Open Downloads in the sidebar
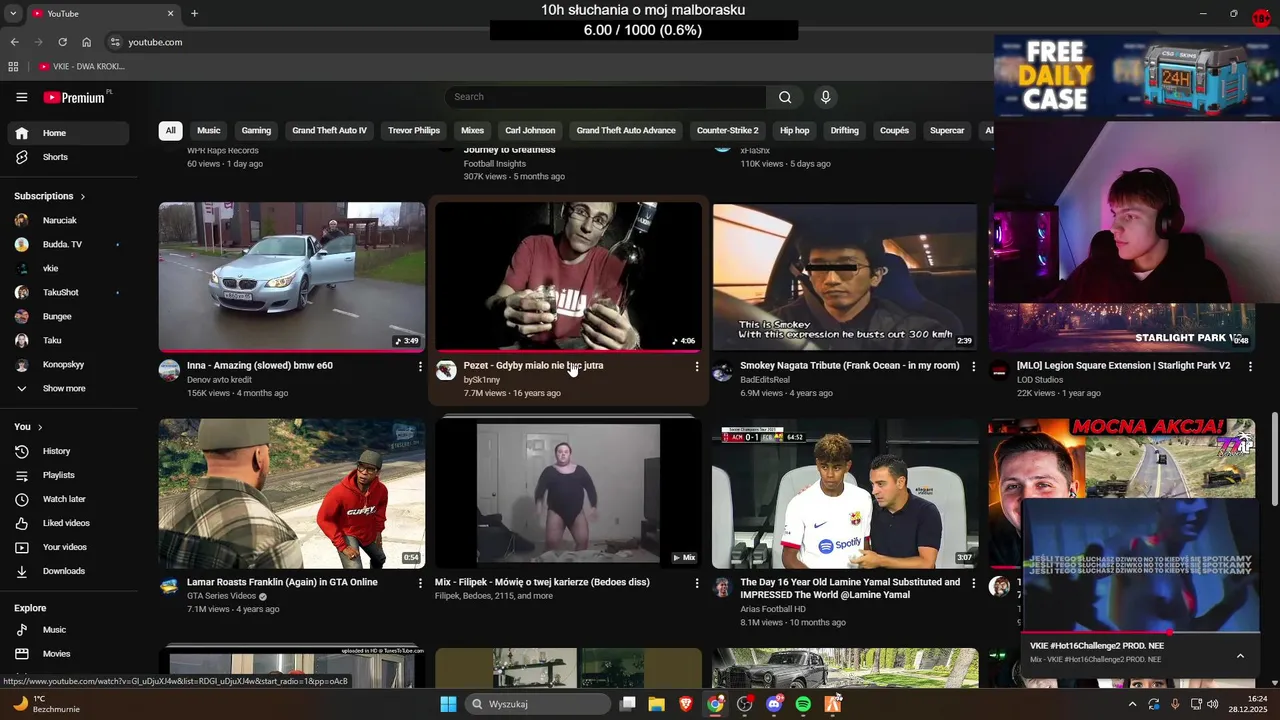Screen dimensions: 1280x720 pos(68,571)
